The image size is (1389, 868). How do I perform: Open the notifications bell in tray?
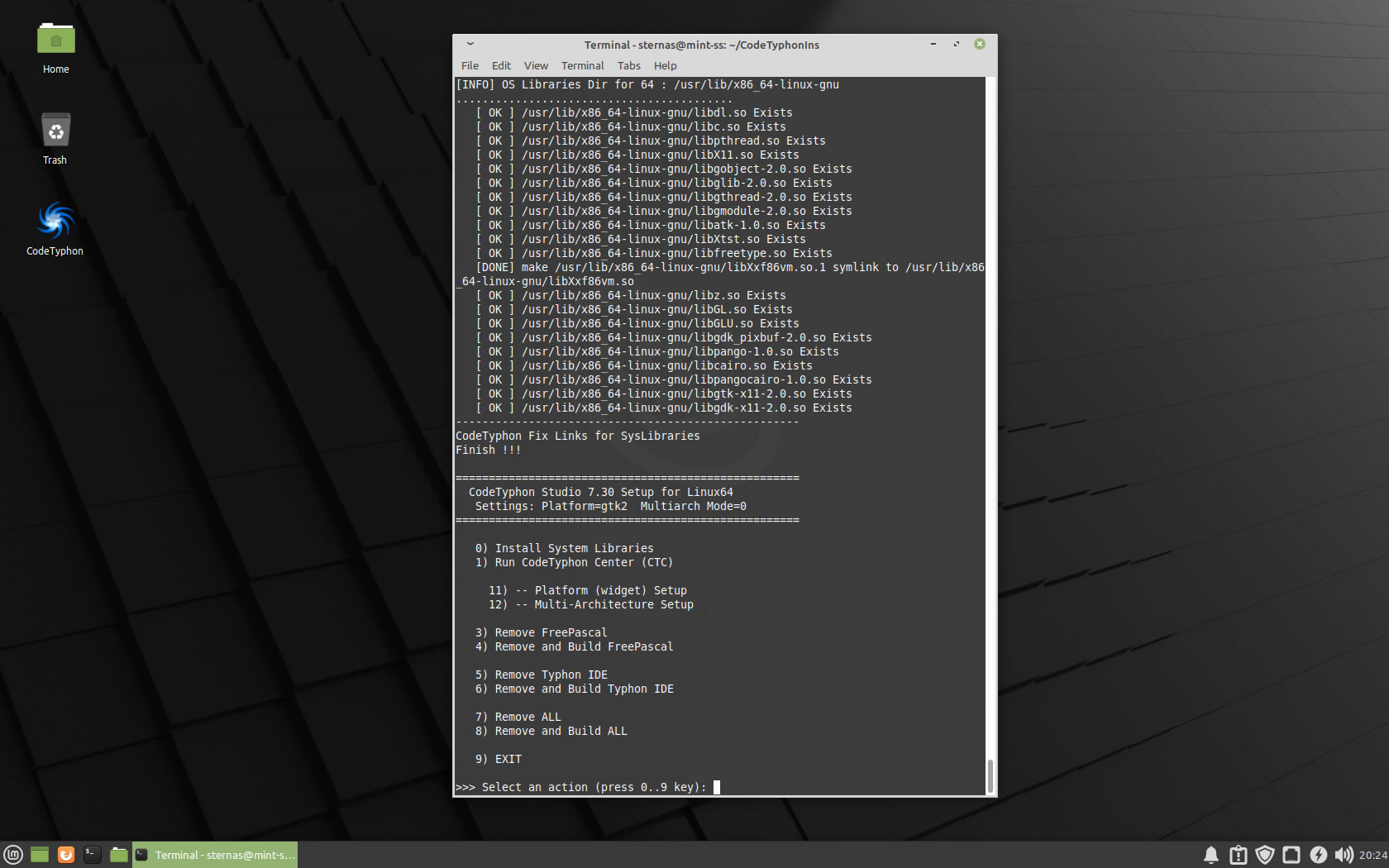pyautogui.click(x=1211, y=855)
